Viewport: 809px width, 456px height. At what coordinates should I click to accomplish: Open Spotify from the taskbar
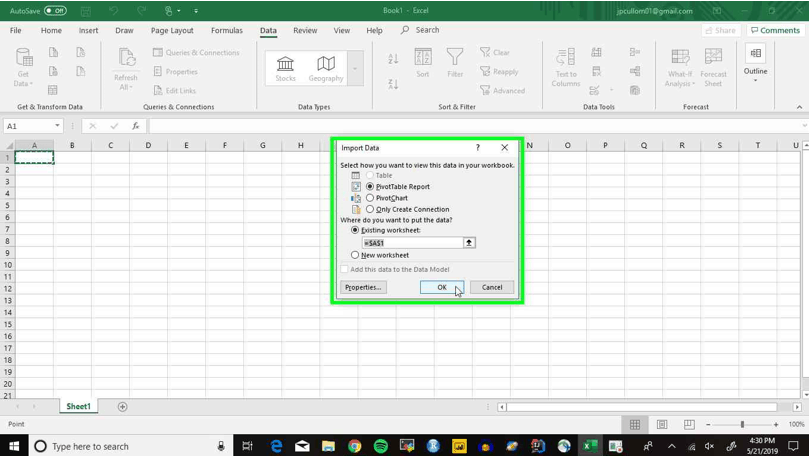[381, 446]
